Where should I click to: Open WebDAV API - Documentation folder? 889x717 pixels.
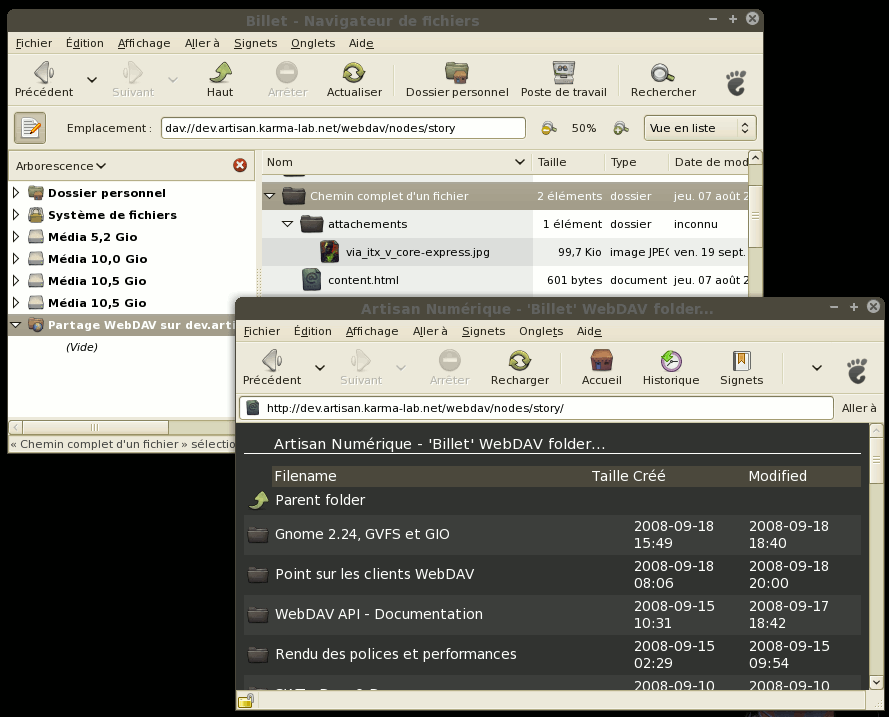click(x=379, y=614)
